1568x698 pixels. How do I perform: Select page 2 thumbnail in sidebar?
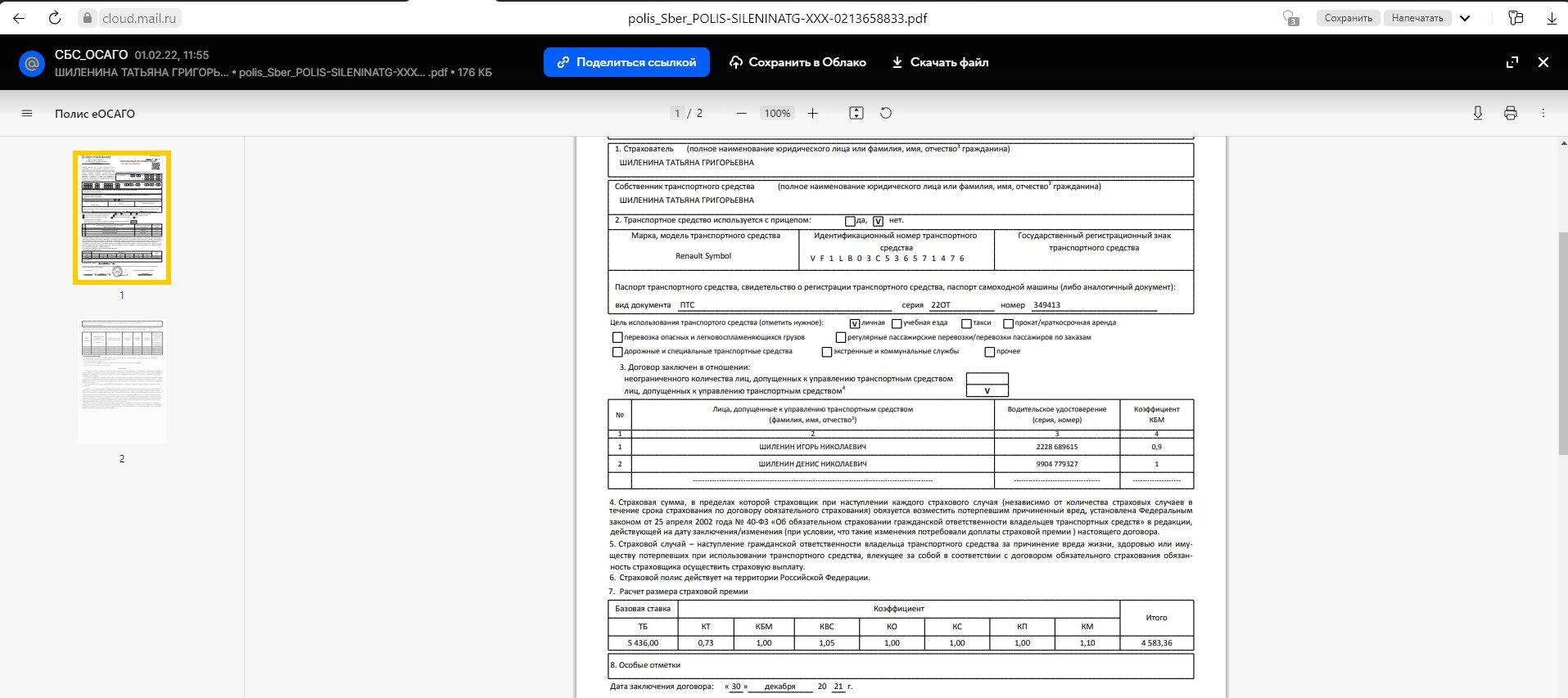click(x=122, y=381)
